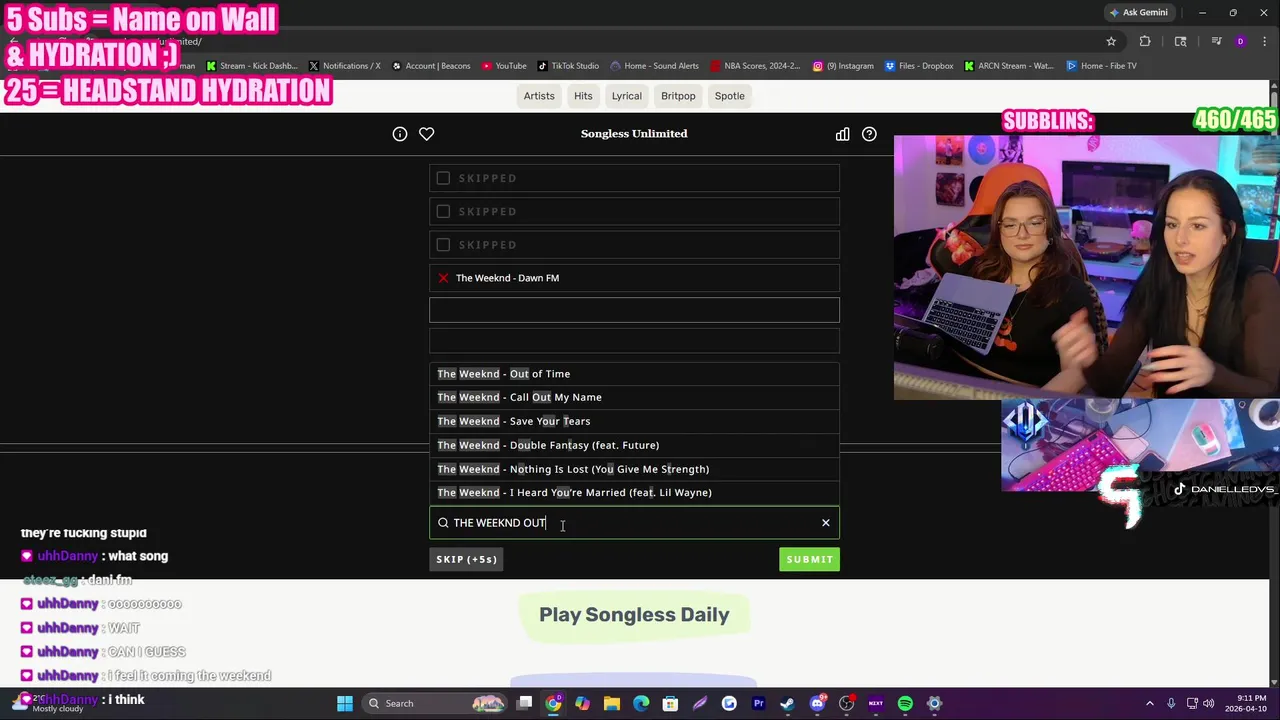The width and height of the screenshot is (1280, 720).
Task: Open Microsoft Store from taskbar
Action: tap(670, 703)
